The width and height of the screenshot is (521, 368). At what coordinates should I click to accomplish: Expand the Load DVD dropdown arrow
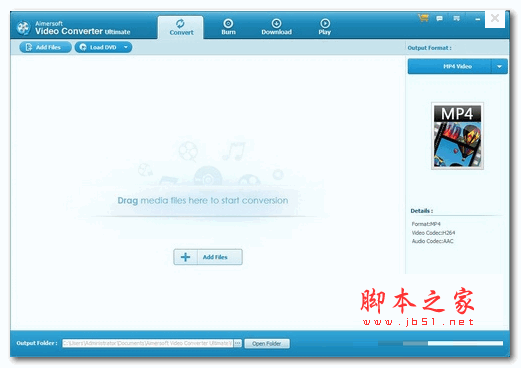[126, 47]
